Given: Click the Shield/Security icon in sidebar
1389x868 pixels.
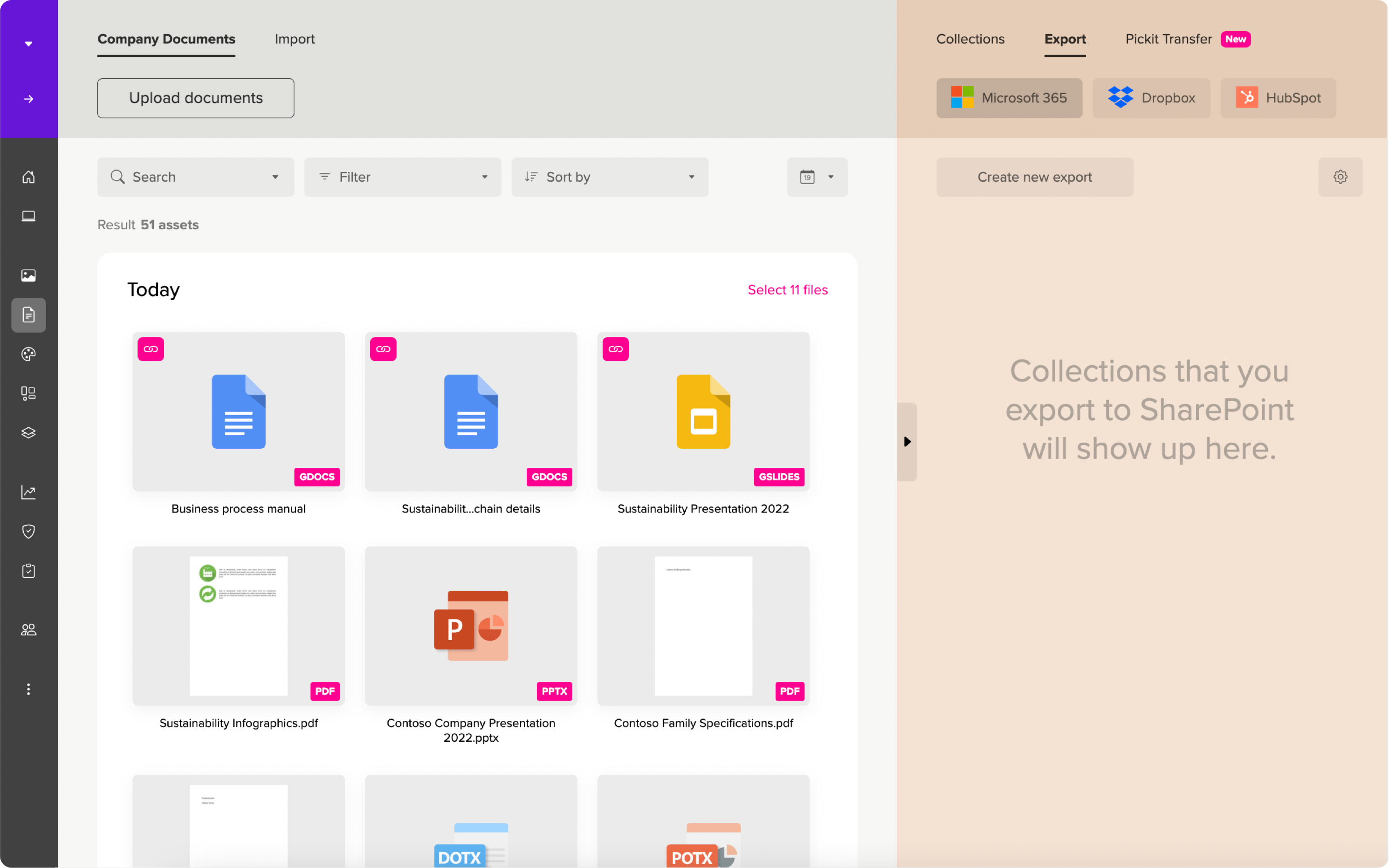Looking at the screenshot, I should pos(29,532).
